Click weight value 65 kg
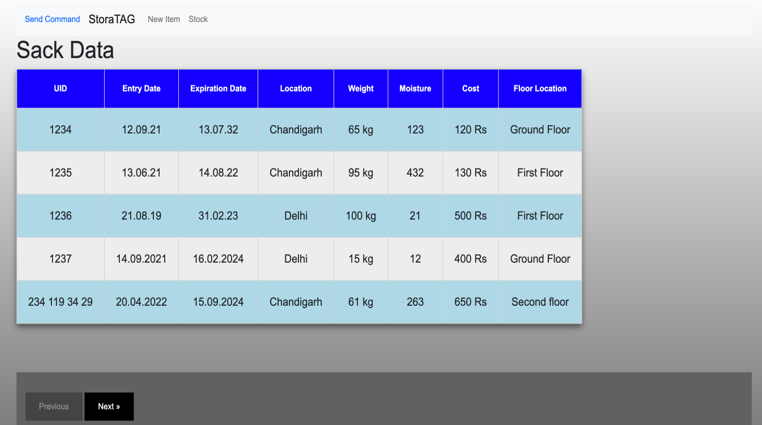 (x=361, y=130)
